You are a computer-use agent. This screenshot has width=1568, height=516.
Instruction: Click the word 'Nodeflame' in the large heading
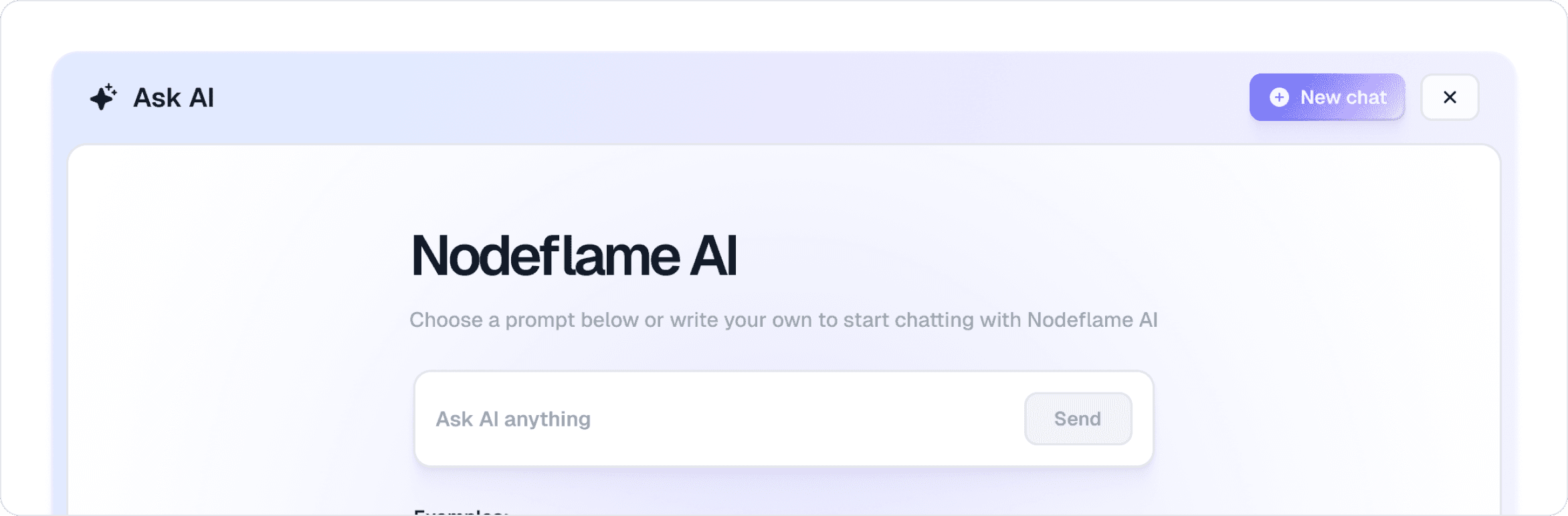click(545, 256)
